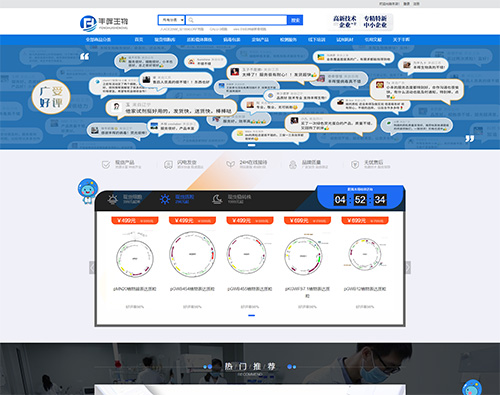Open the search category dropdown

pos(172,20)
